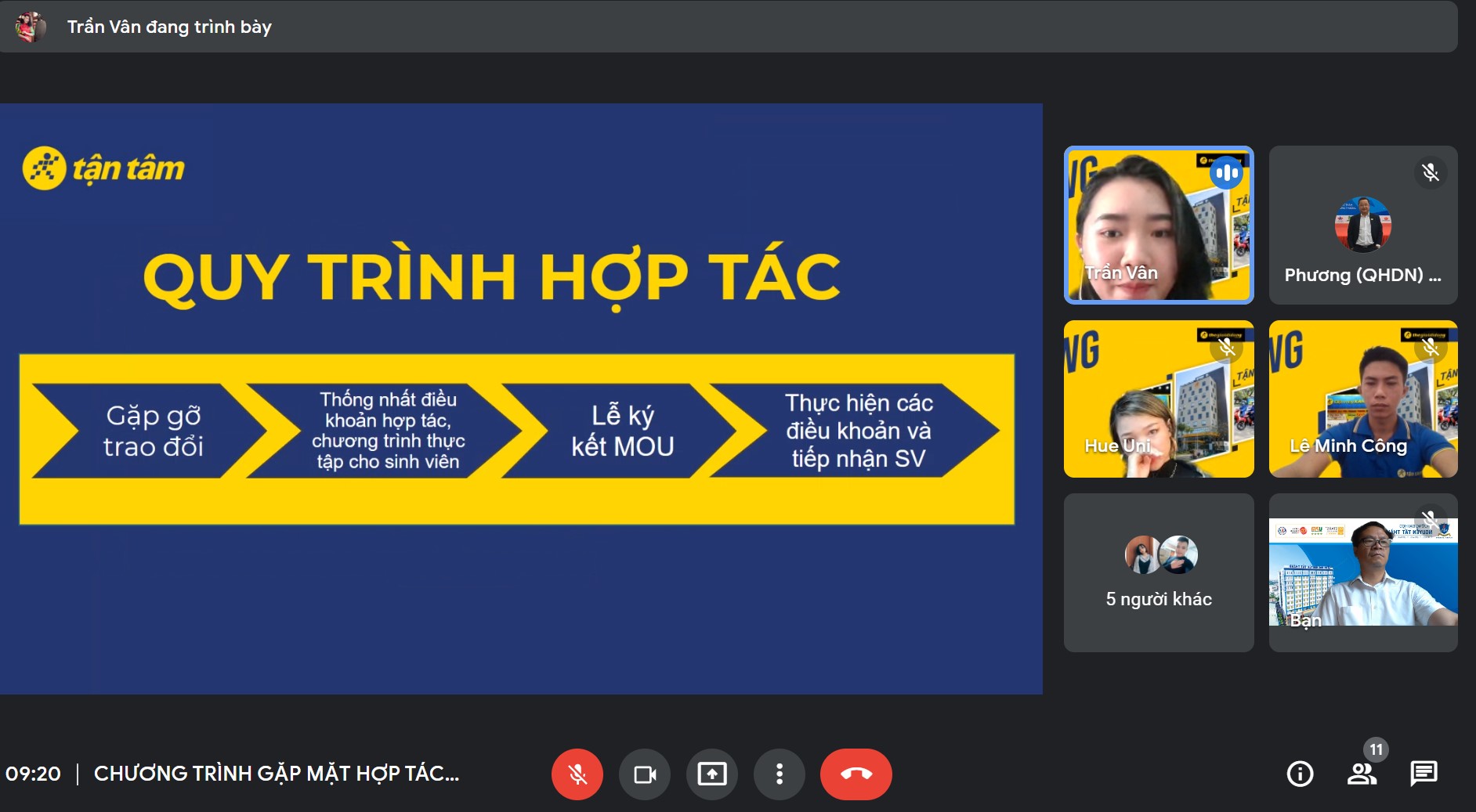This screenshot has width=1476, height=812.
Task: Open the chat messages panel
Action: click(x=1423, y=774)
